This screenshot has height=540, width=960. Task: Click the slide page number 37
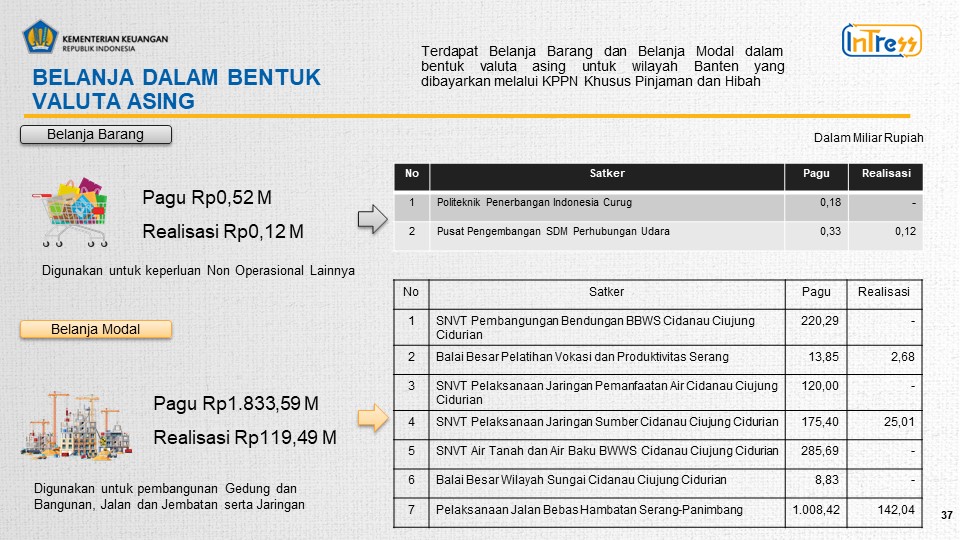946,514
